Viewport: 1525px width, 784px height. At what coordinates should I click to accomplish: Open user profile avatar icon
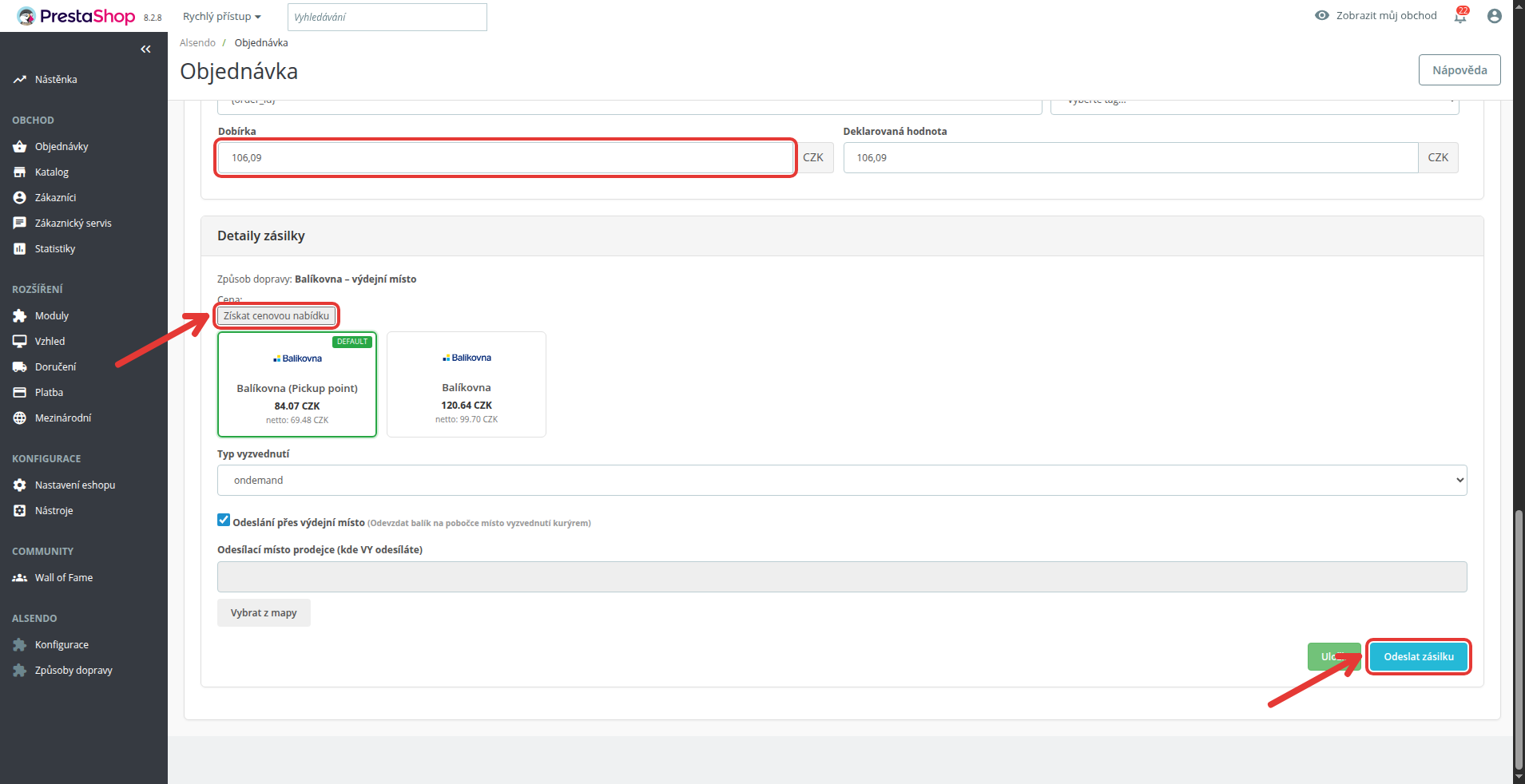[1495, 16]
